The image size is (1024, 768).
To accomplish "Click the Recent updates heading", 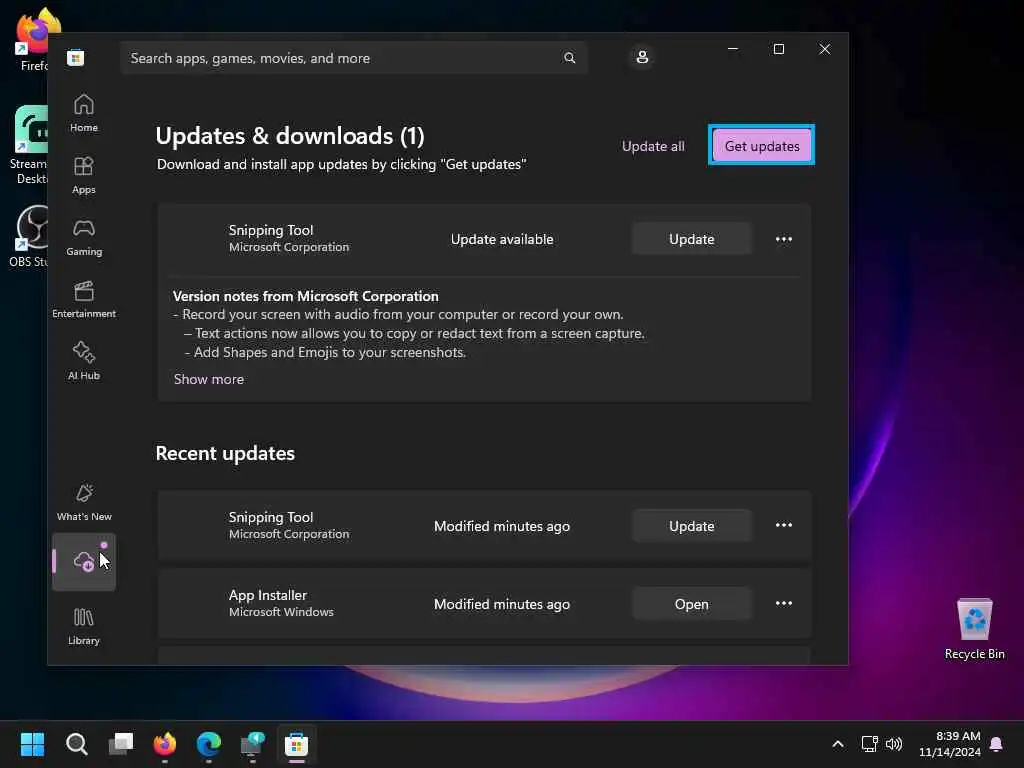I will coord(225,453).
